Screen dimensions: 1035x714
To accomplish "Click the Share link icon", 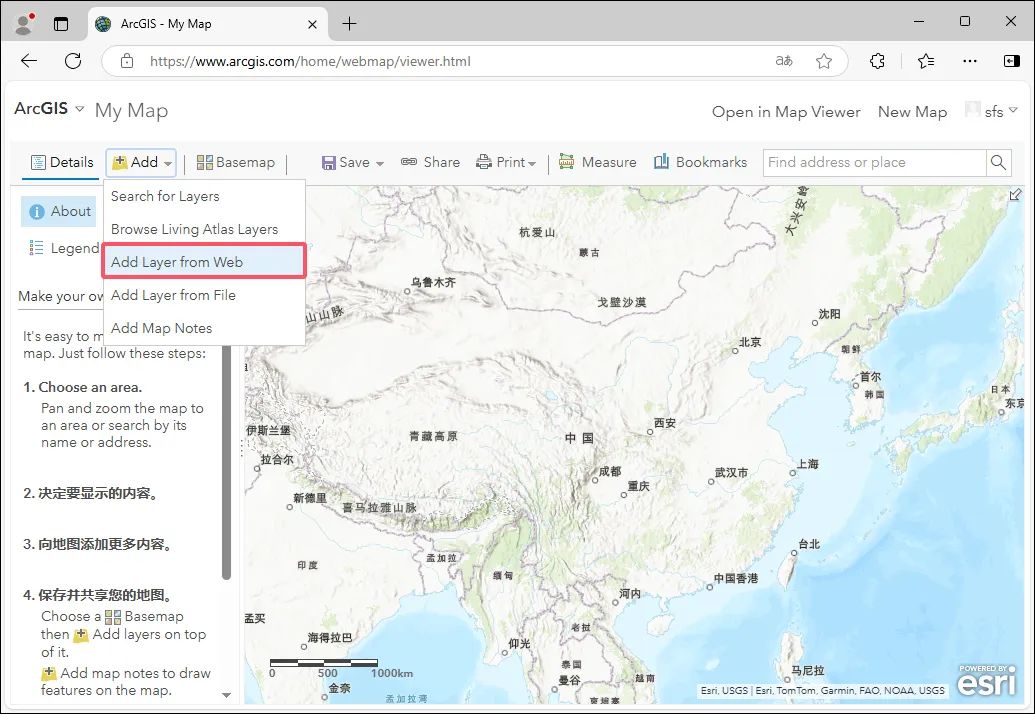I will [409, 162].
